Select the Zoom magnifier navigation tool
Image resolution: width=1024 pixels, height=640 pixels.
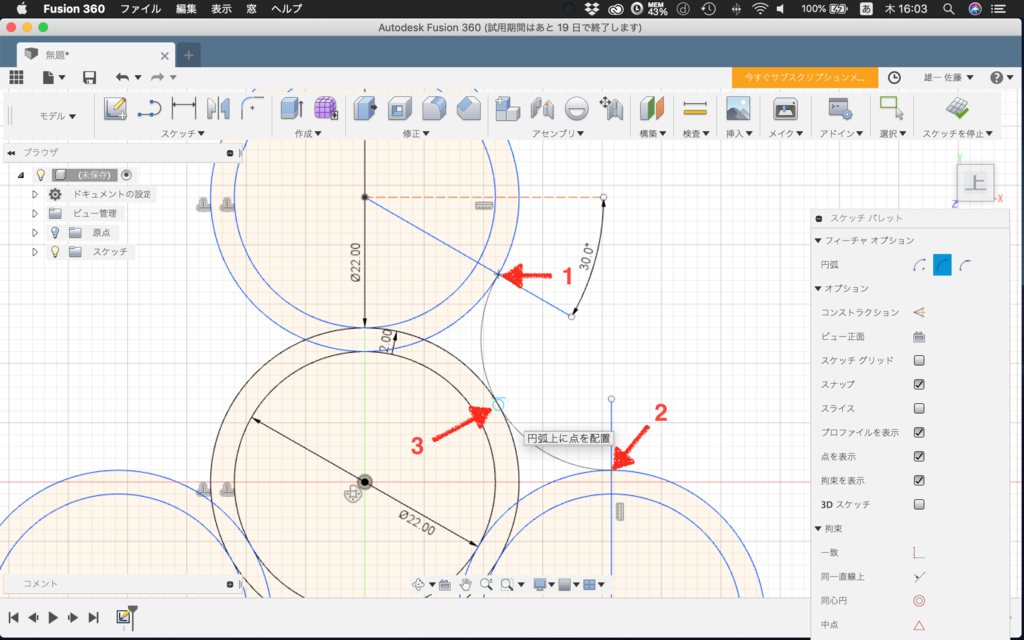pos(486,584)
